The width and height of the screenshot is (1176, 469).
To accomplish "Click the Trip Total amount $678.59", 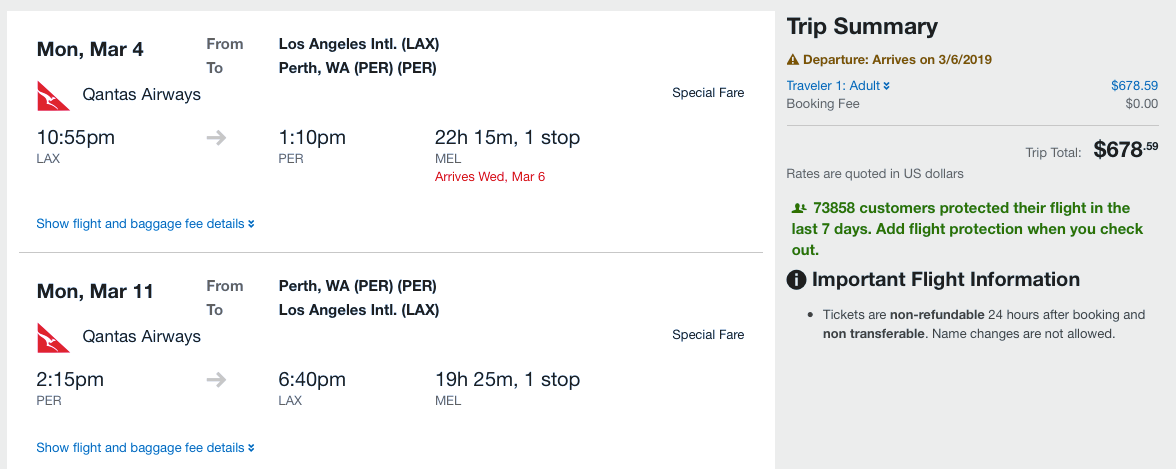I will click(x=1125, y=150).
